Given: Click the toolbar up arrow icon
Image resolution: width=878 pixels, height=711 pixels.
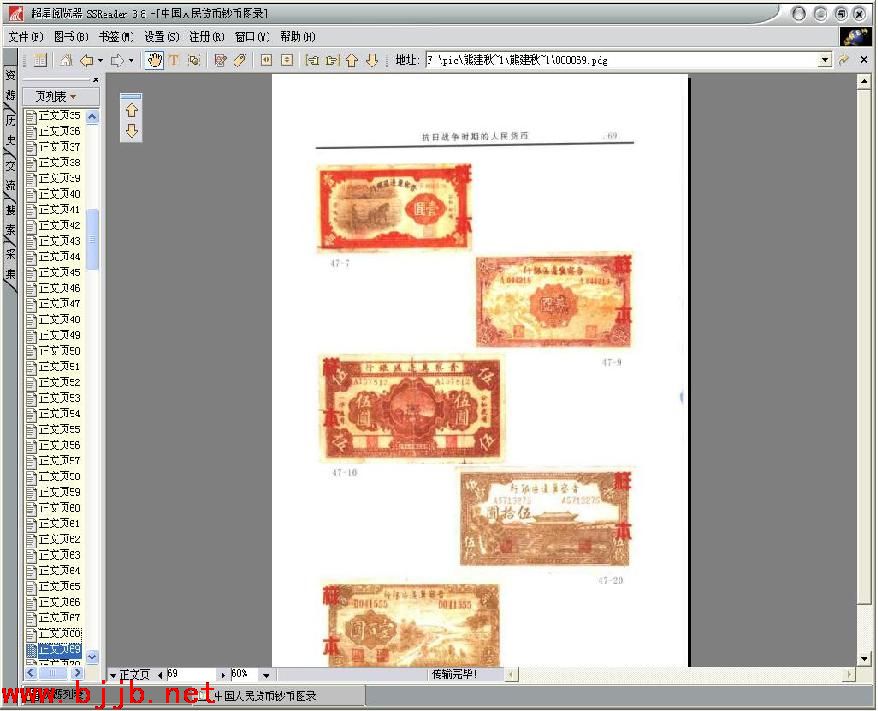Looking at the screenshot, I should pyautogui.click(x=352, y=60).
